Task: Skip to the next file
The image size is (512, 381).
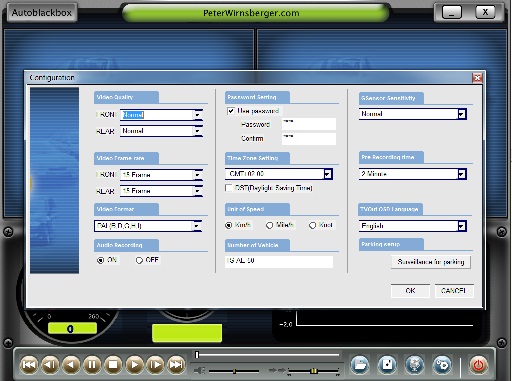Action: [x=176, y=365]
